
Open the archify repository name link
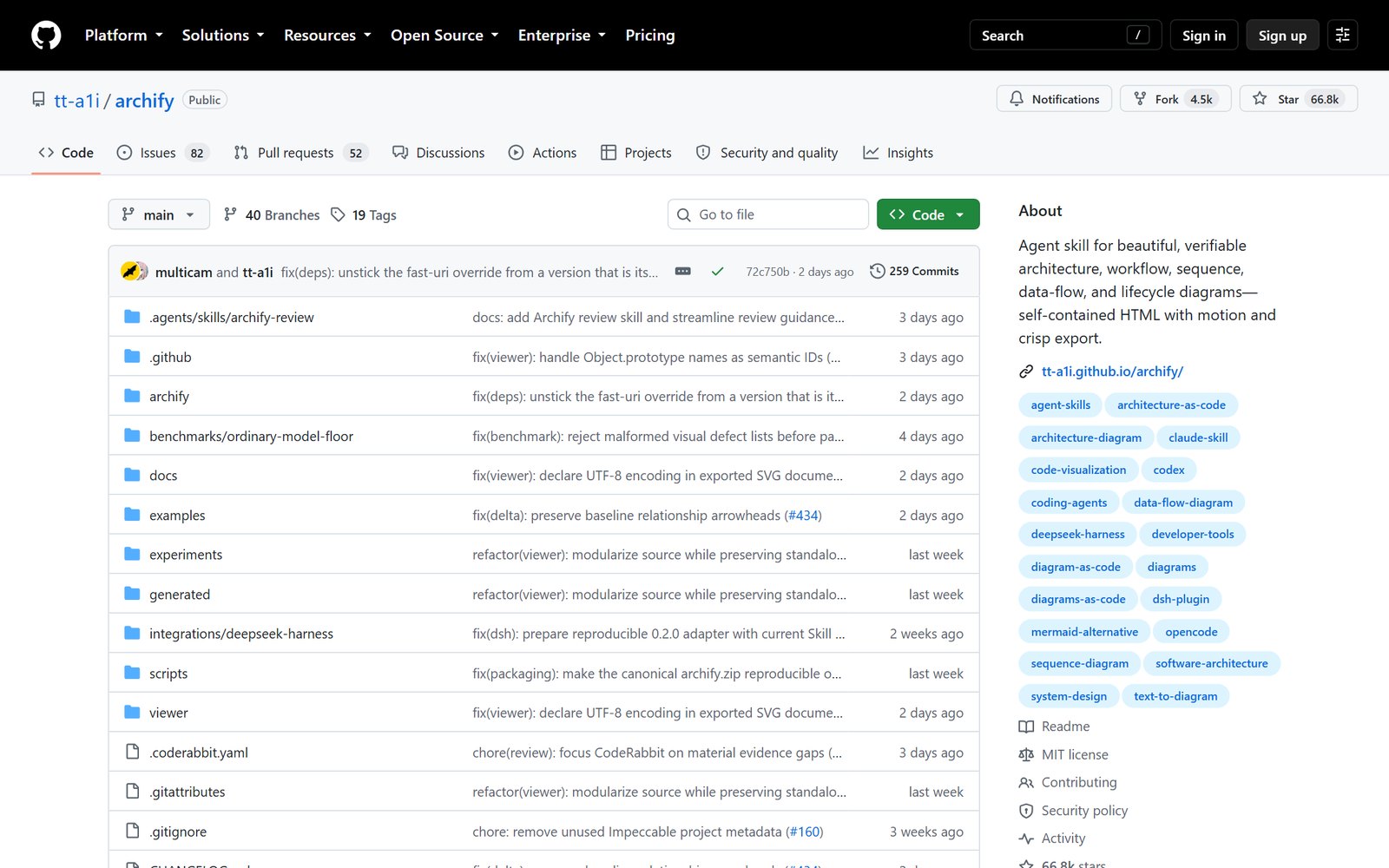point(145,101)
